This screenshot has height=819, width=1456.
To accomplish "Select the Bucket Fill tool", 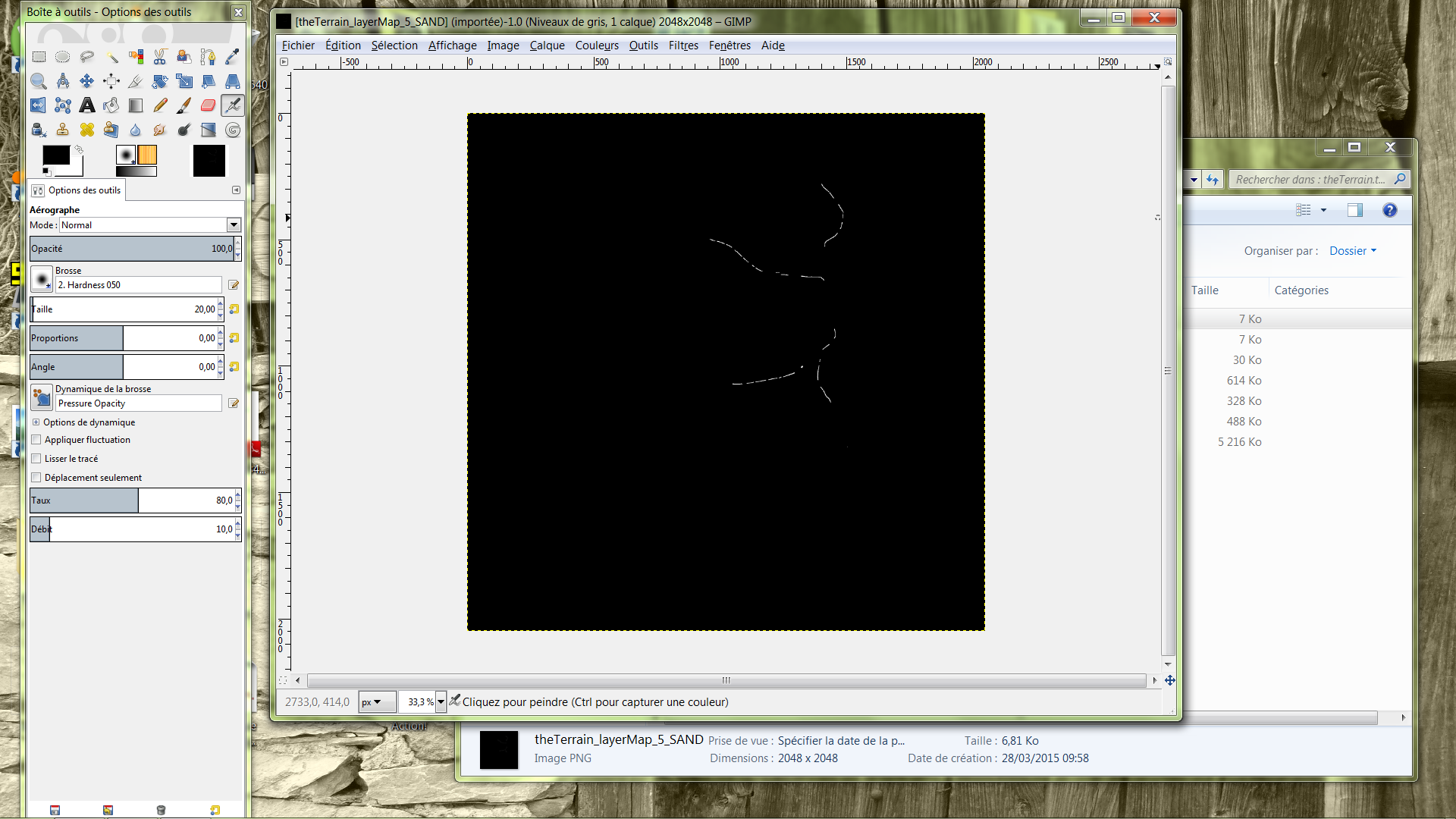I will pos(111,105).
